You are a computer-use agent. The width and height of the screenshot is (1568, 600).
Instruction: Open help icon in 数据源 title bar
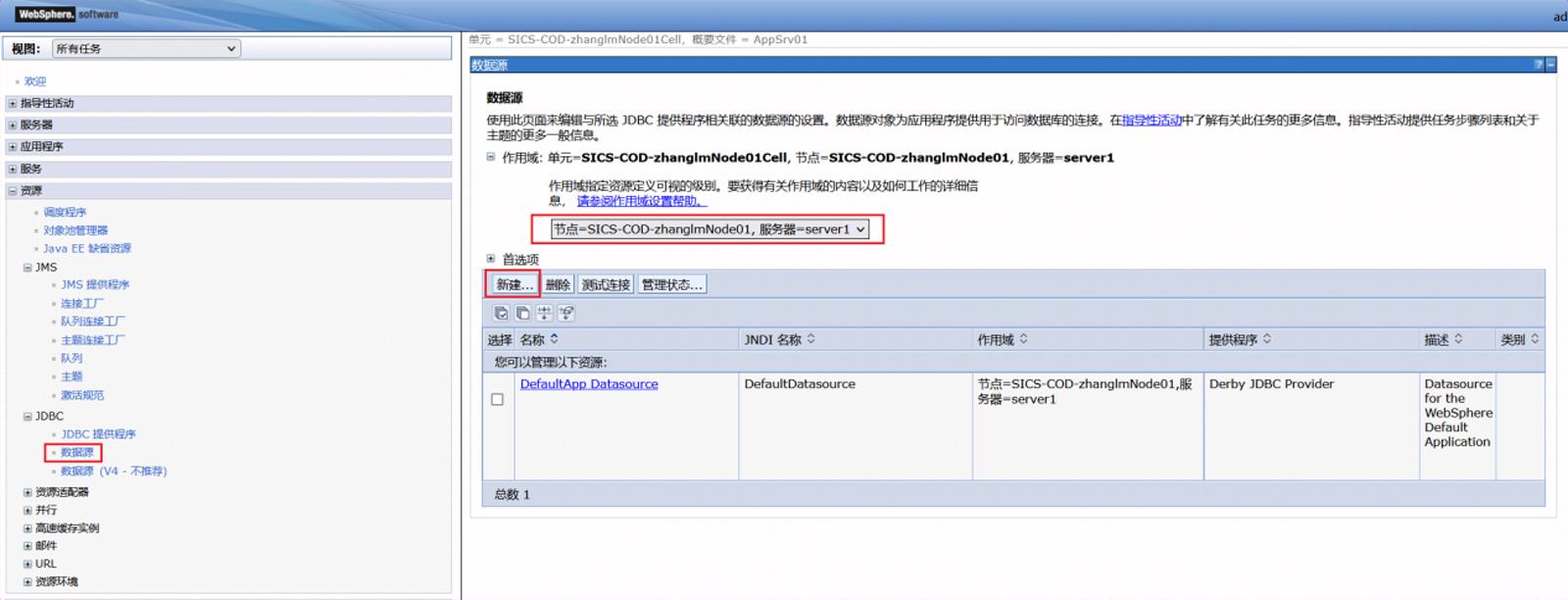tap(1539, 65)
